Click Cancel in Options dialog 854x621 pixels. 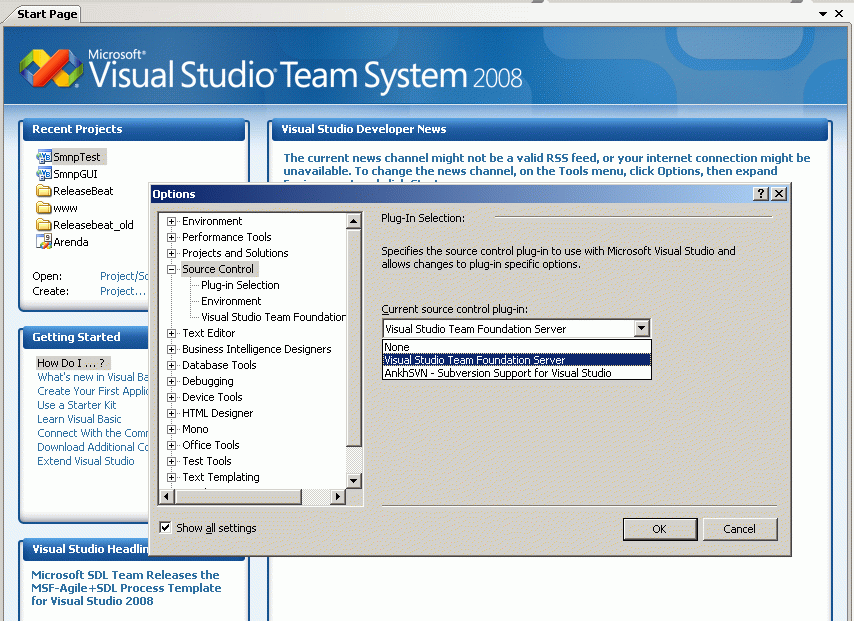740,529
